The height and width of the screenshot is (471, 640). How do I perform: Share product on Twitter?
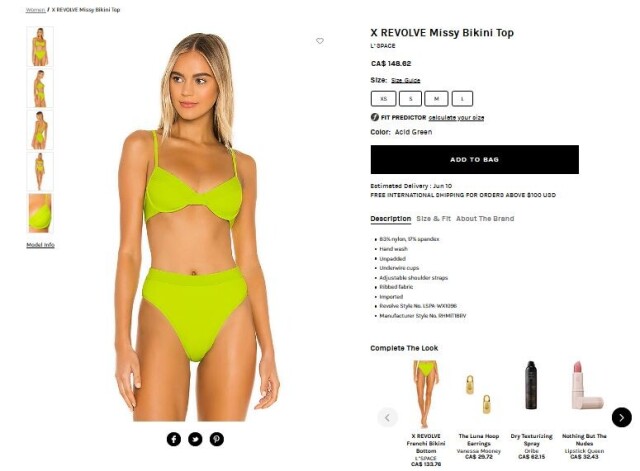coord(195,439)
